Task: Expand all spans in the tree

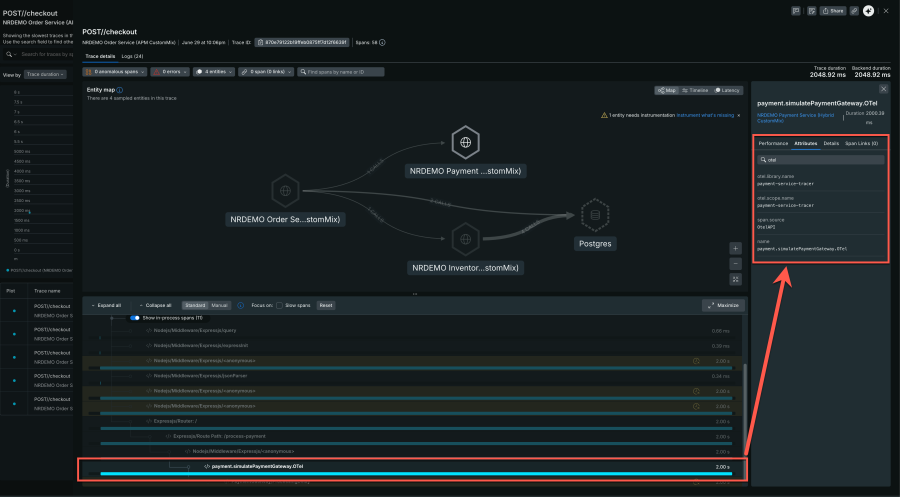Action: [x=106, y=305]
